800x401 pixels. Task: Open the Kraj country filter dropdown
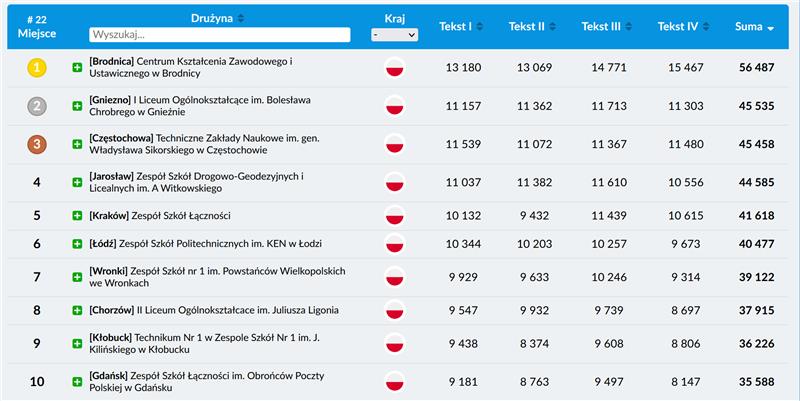[x=394, y=35]
